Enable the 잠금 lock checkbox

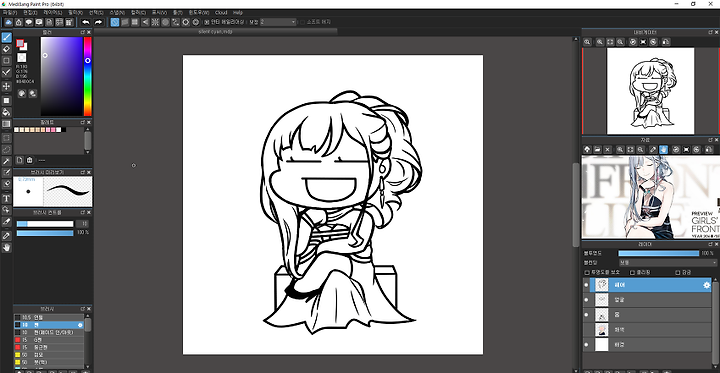677,272
